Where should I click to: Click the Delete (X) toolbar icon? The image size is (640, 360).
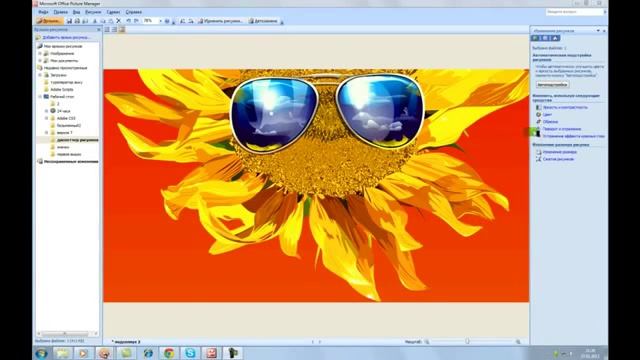click(118, 21)
